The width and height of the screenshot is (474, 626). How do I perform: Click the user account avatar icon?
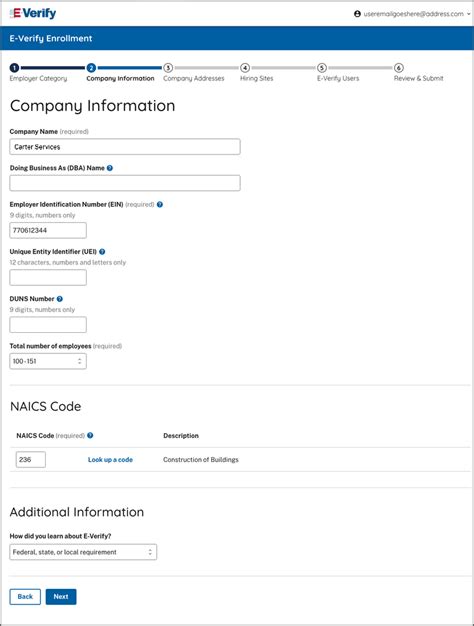[x=357, y=14]
